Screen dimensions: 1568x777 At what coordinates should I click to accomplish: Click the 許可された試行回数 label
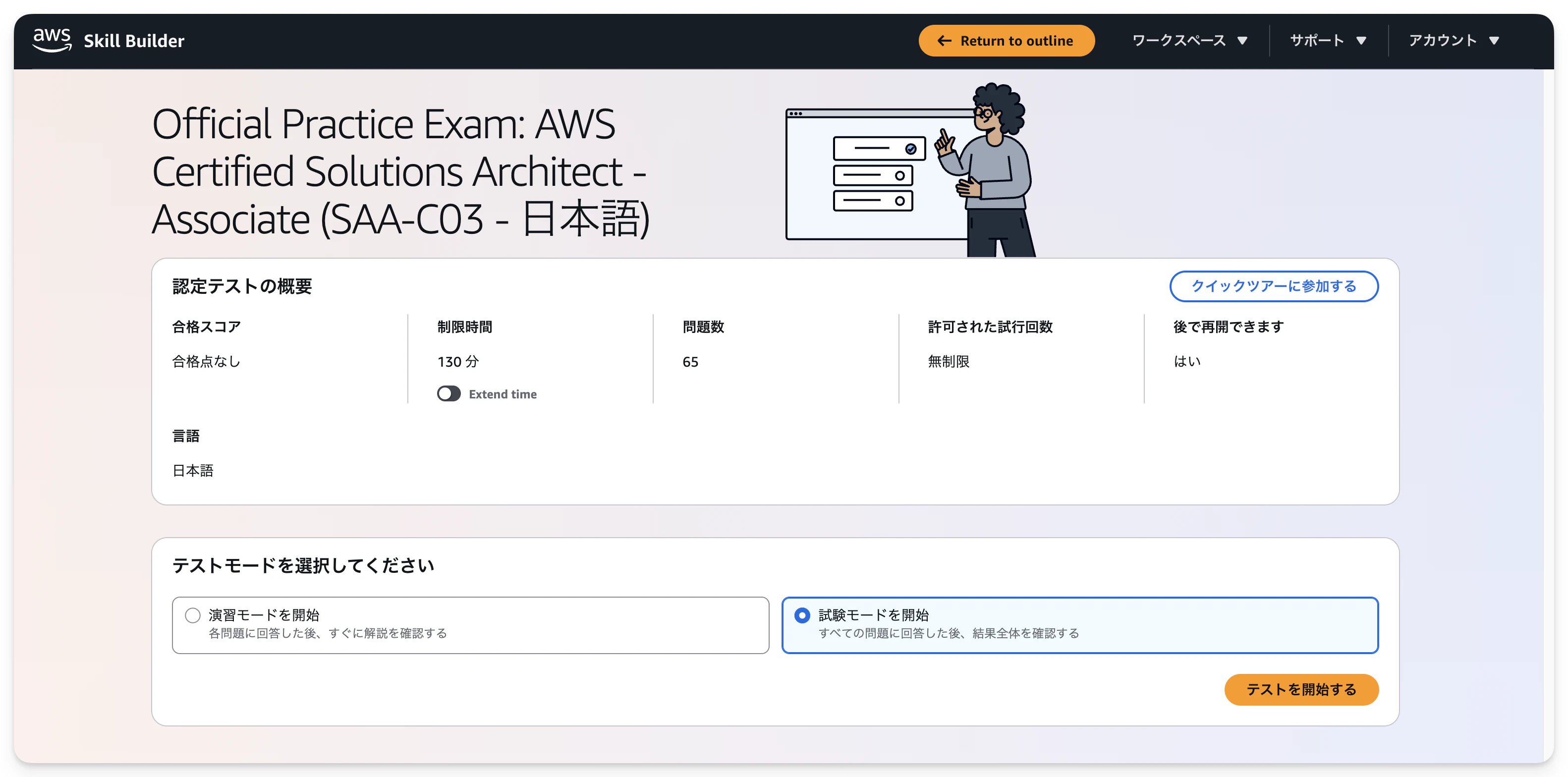pos(990,327)
